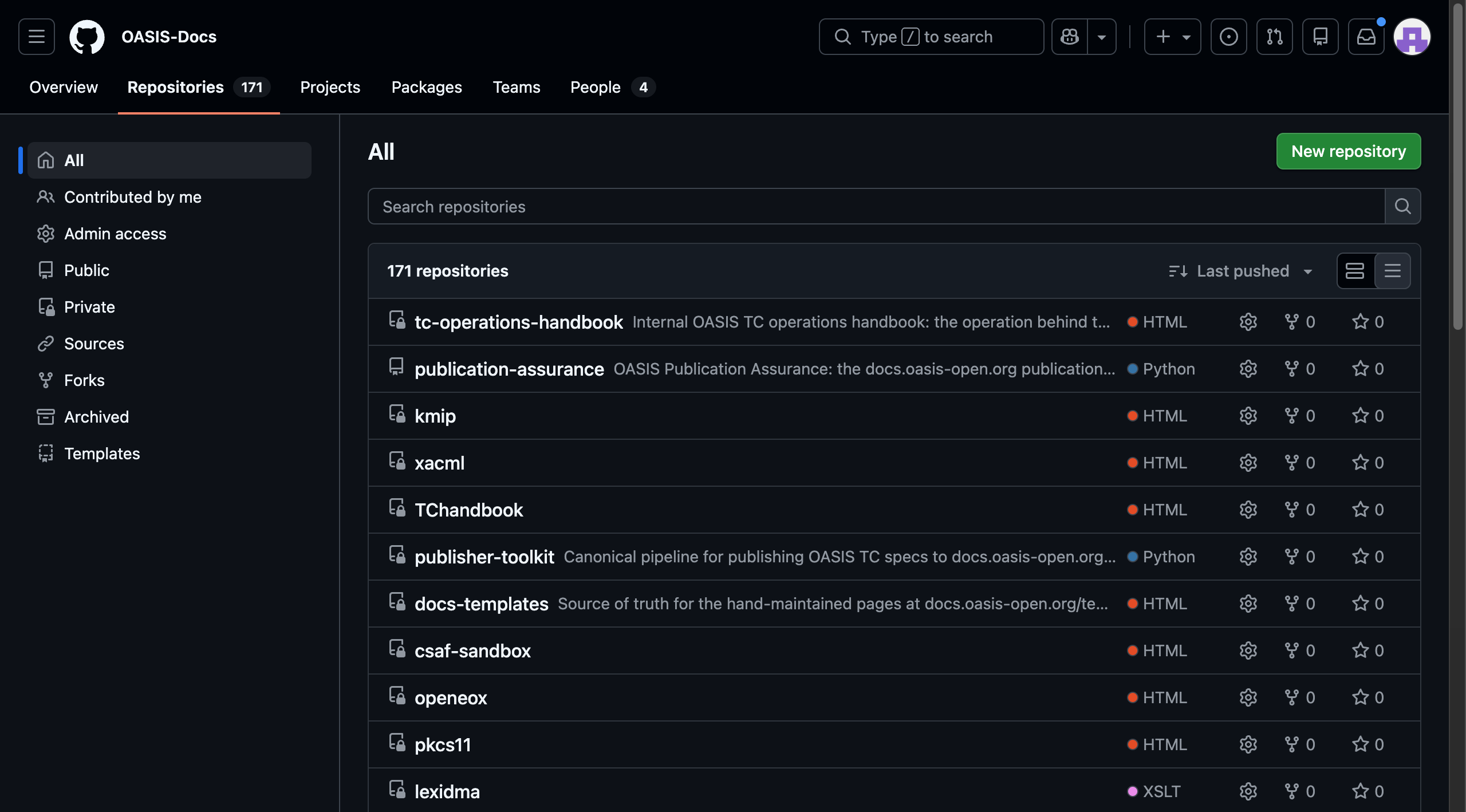Viewport: 1466px width, 812px height.
Task: Open the publication-assurance repository
Action: [x=509, y=369]
